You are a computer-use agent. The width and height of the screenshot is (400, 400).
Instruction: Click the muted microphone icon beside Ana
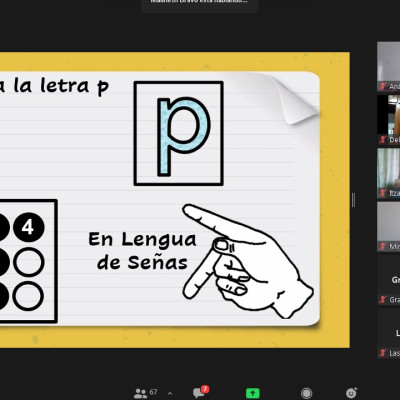click(383, 87)
